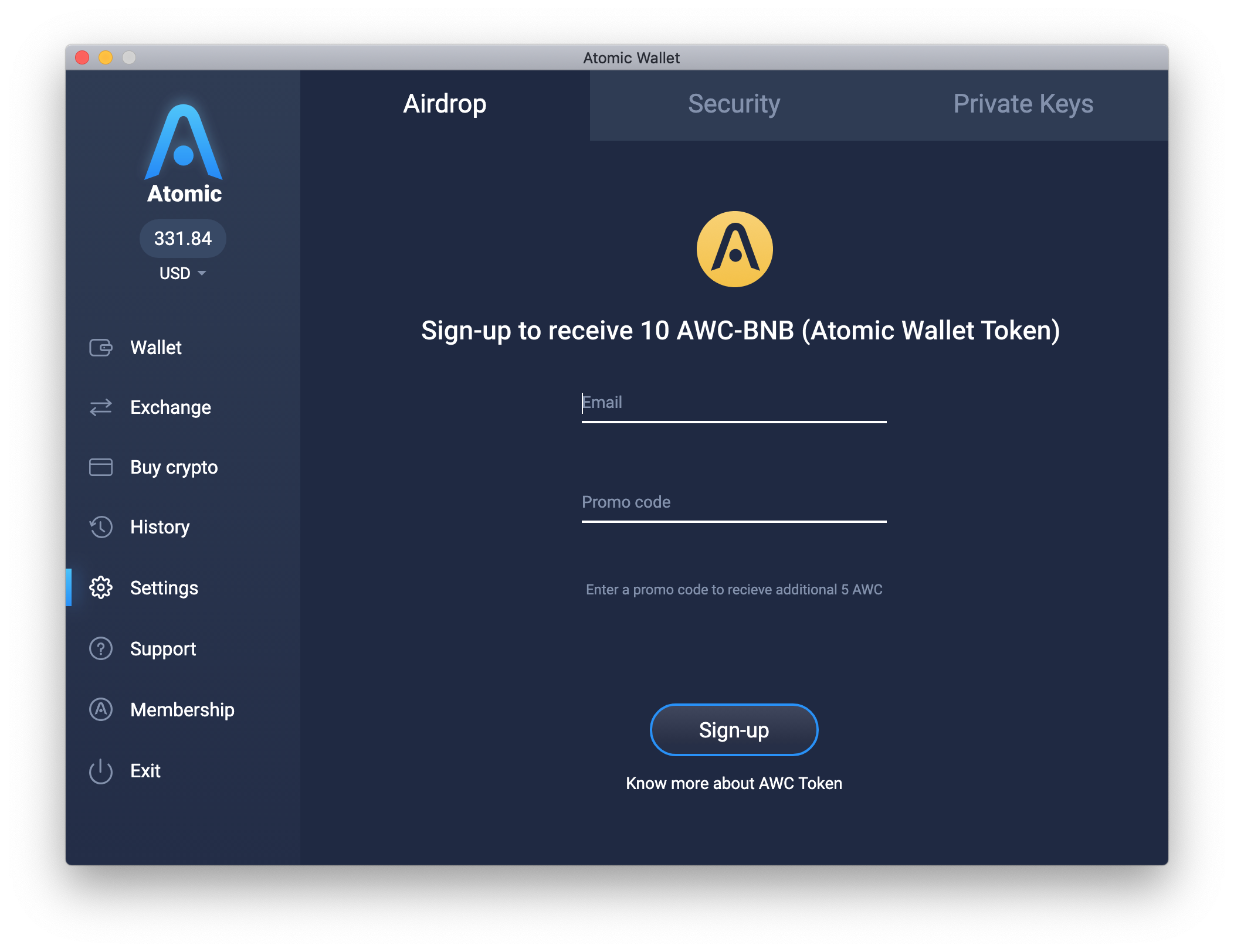Click Know more about AWC Token link
Screen dimensions: 1234x952
733,782
